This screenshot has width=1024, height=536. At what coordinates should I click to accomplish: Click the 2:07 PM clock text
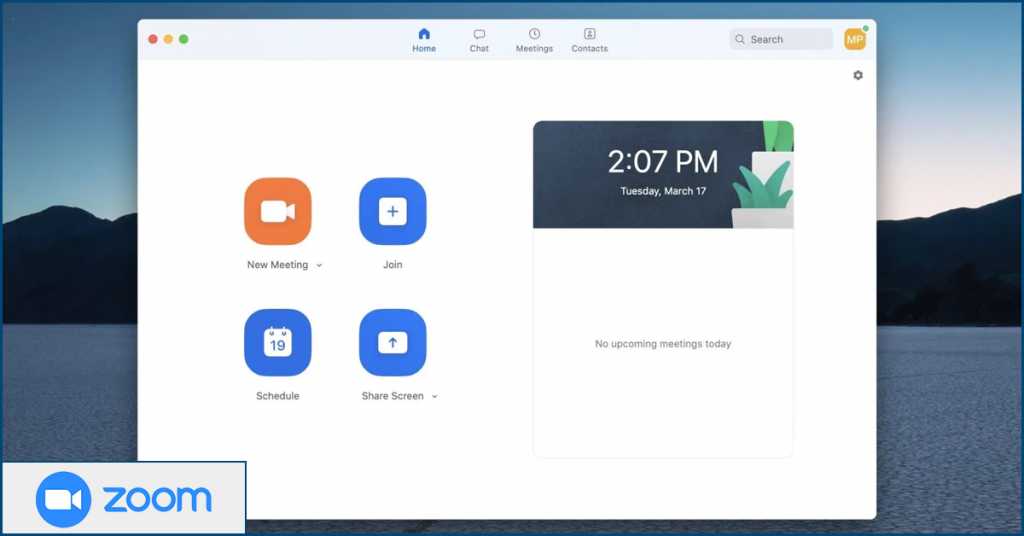click(x=663, y=162)
